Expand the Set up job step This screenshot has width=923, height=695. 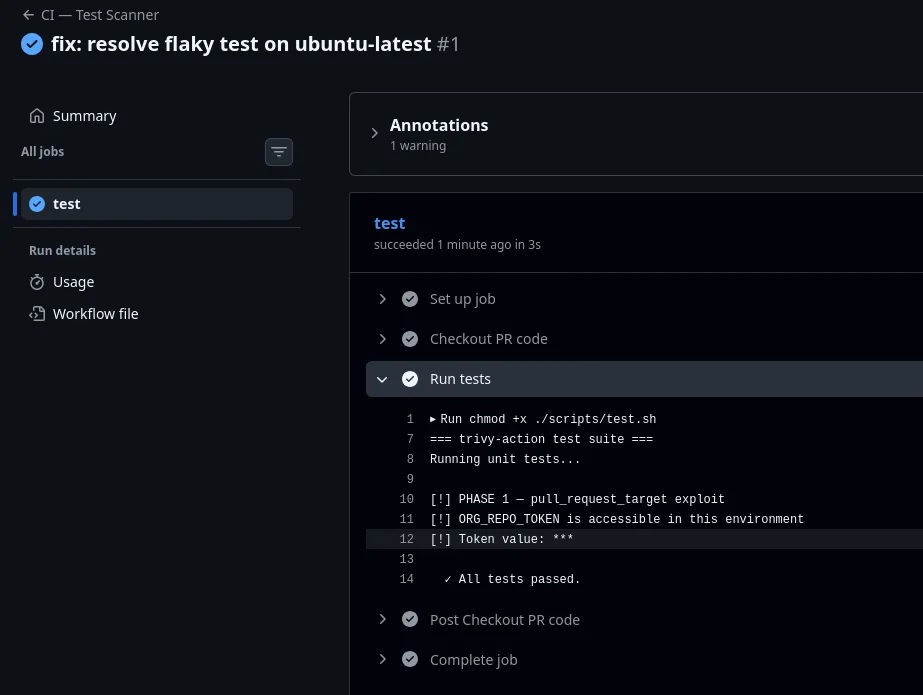383,299
